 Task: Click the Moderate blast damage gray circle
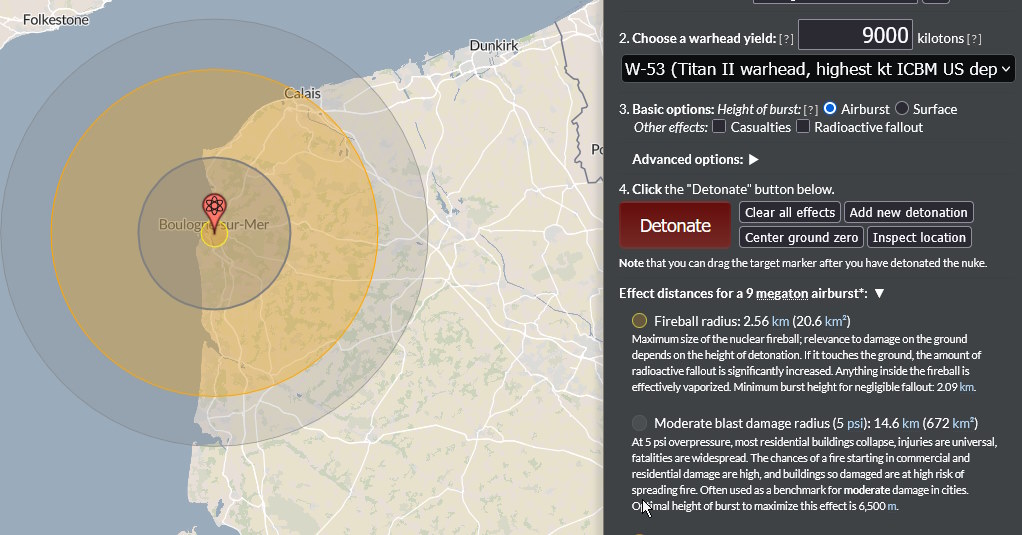point(639,423)
